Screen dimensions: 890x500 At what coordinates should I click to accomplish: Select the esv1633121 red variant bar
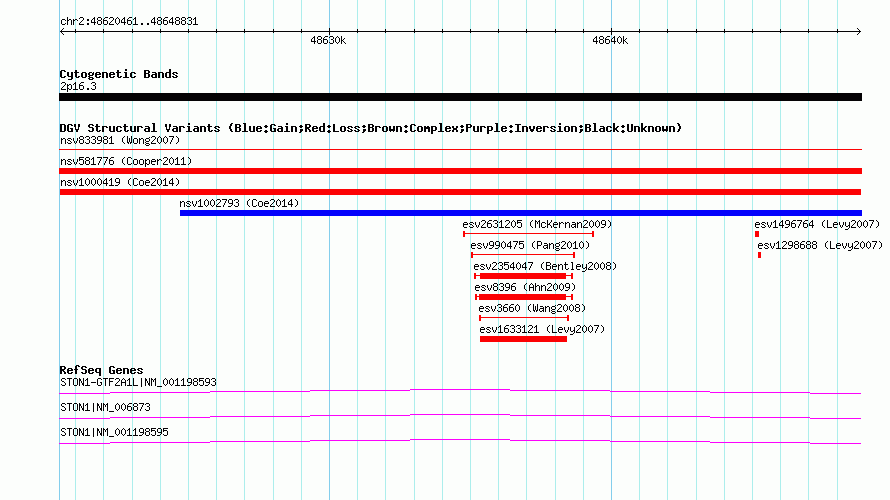[x=523, y=339]
